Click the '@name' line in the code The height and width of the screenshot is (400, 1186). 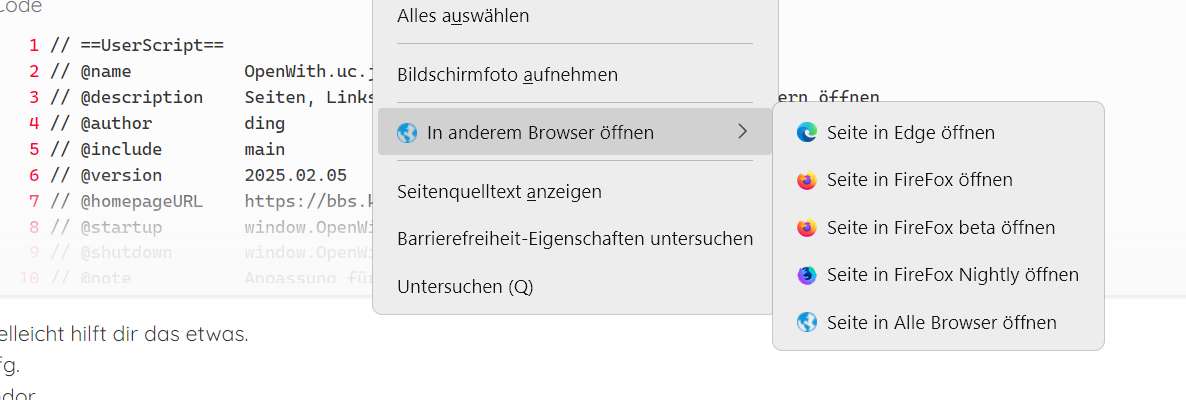tap(105, 72)
